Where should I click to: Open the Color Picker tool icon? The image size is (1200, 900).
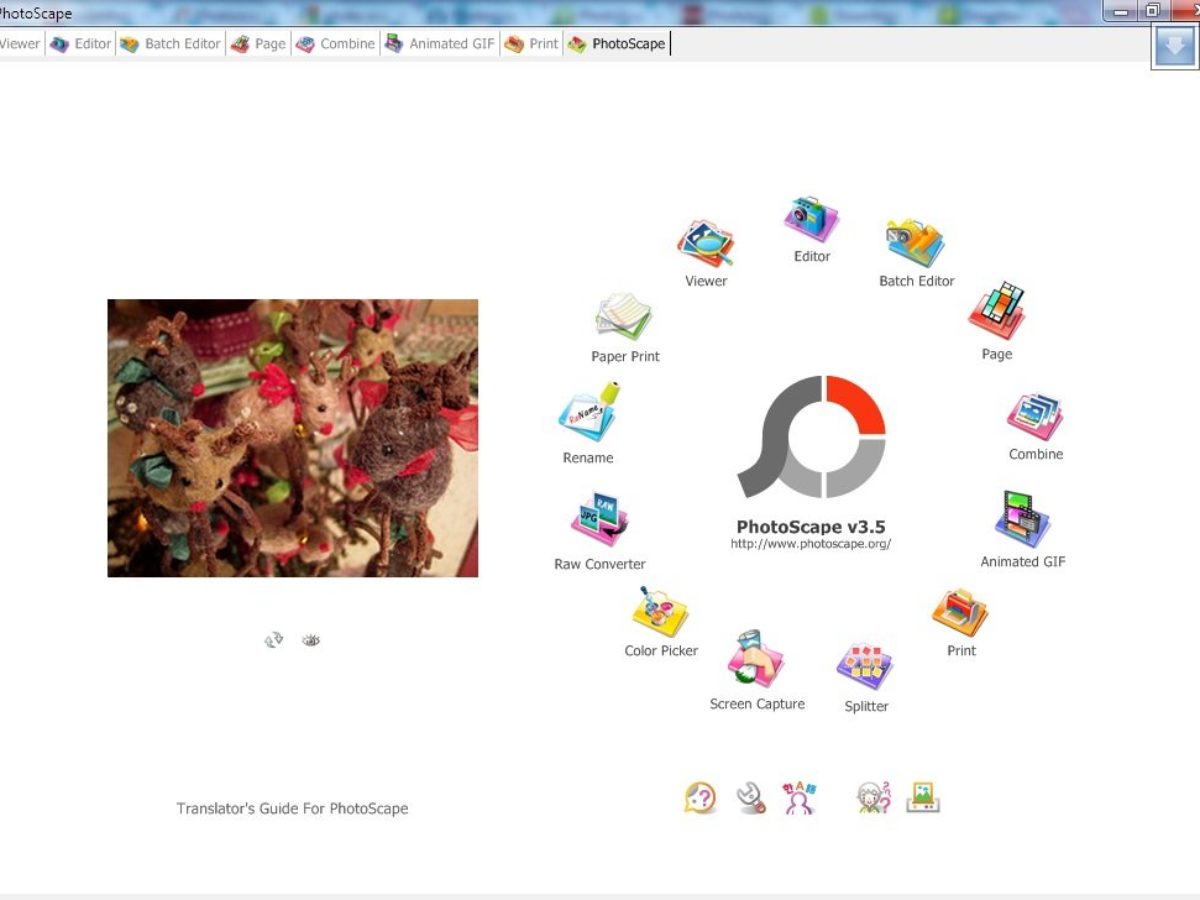(660, 611)
